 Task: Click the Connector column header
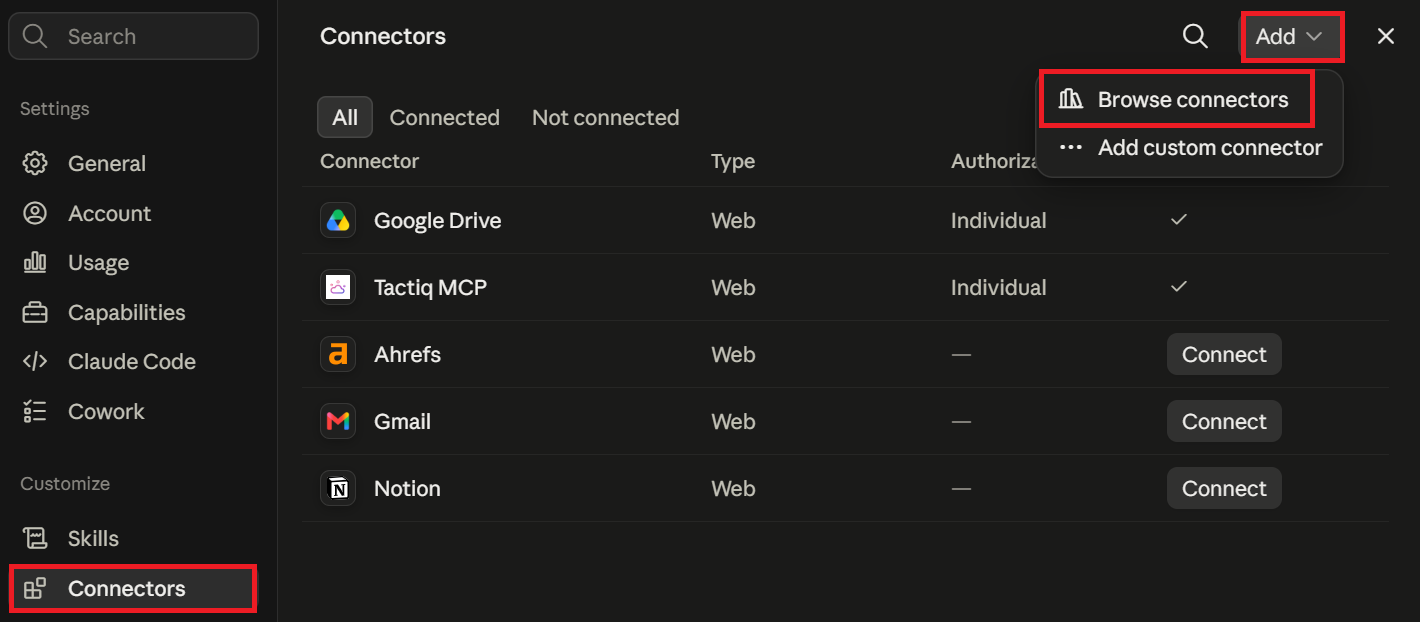369,161
